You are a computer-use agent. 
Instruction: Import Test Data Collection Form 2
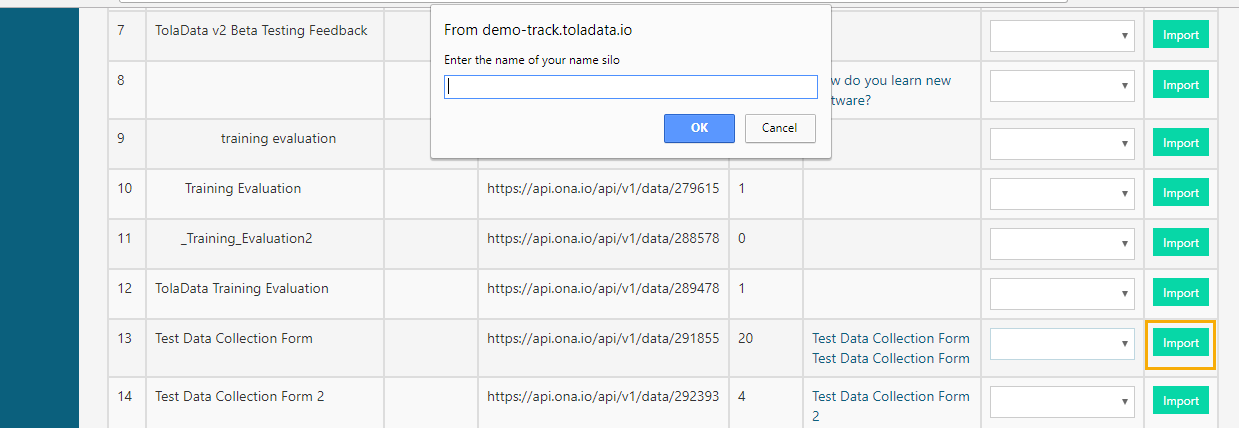pyautogui.click(x=1180, y=401)
